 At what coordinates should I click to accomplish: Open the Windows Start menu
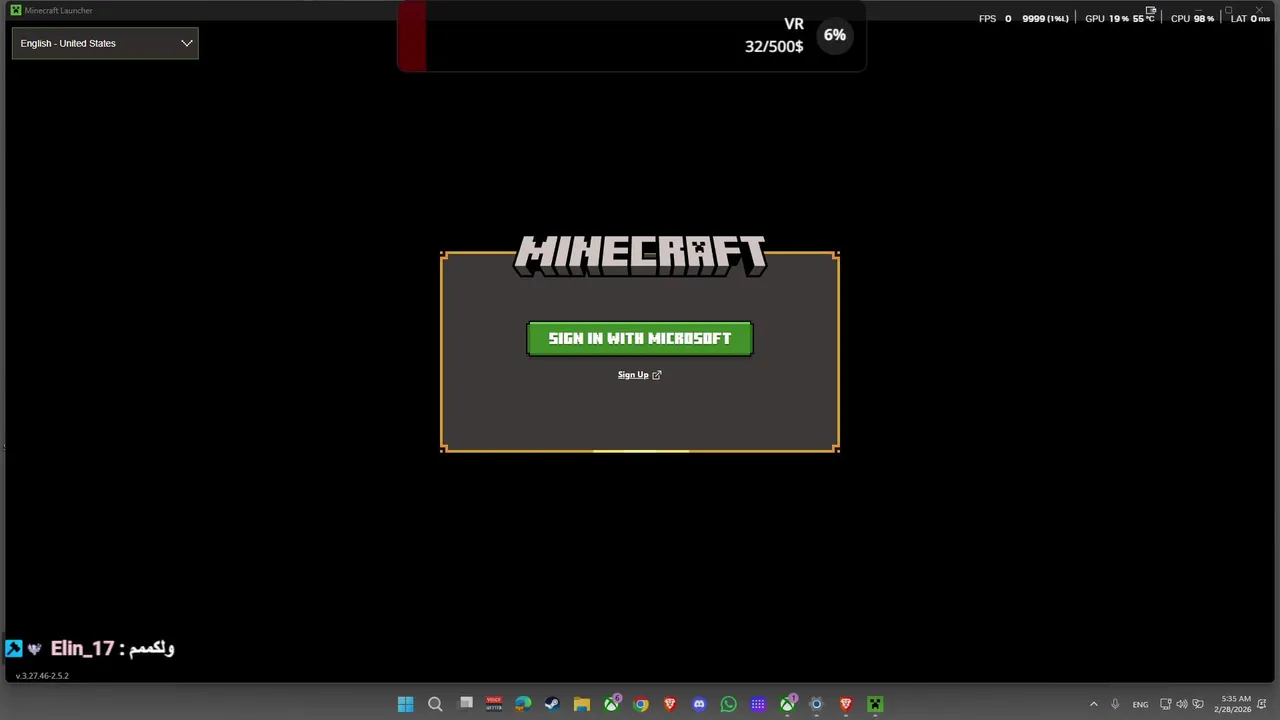(405, 704)
